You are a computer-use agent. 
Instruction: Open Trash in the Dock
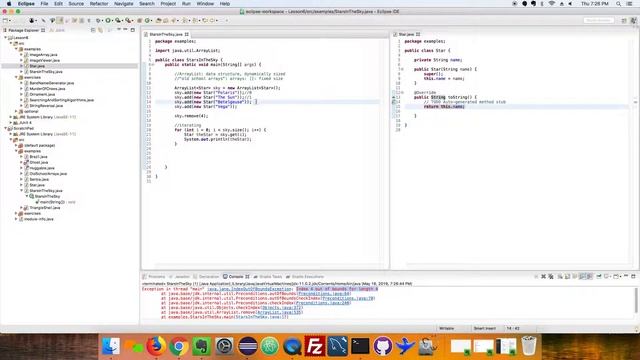(x=529, y=346)
